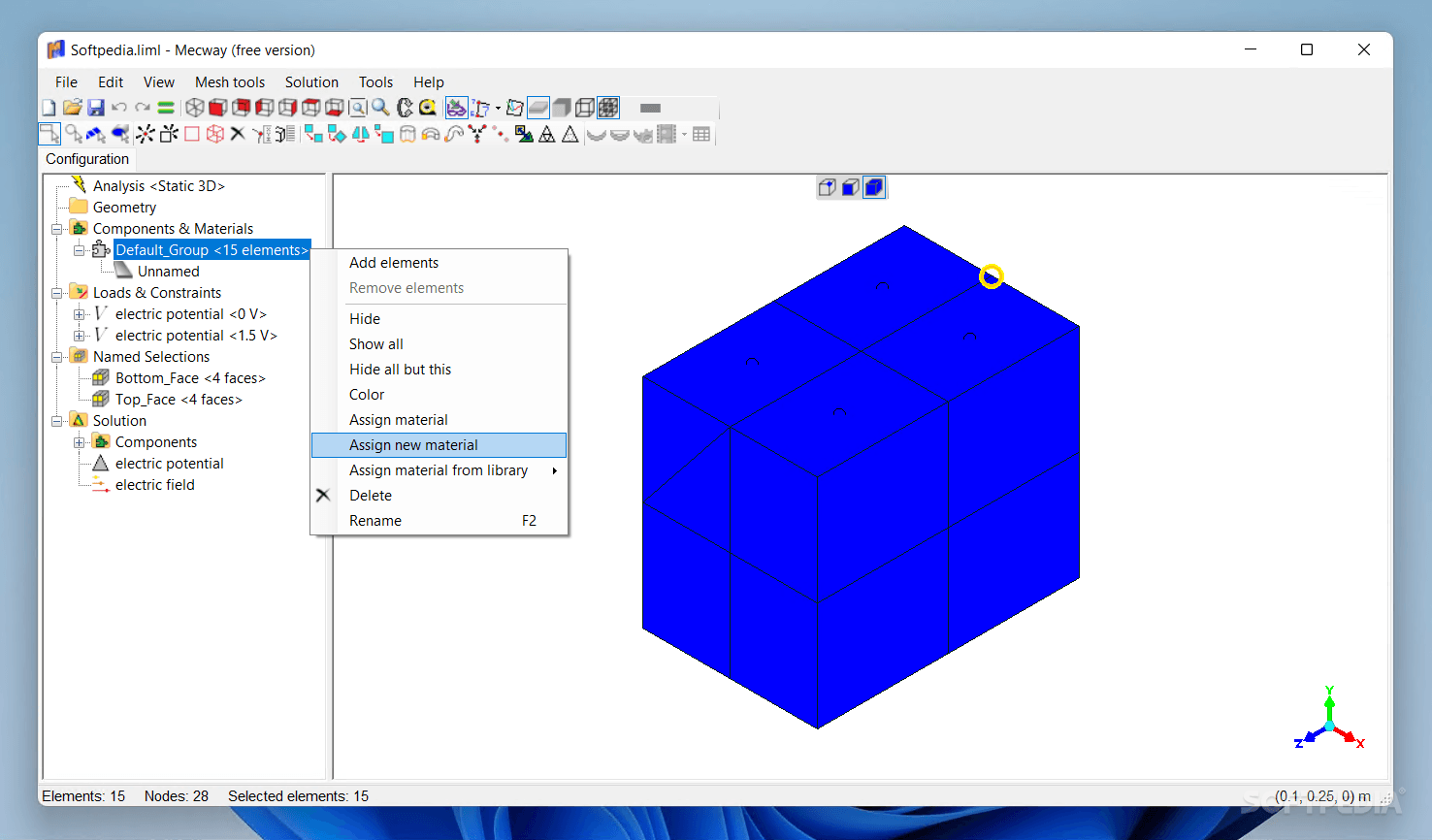Select the shaded surface display icon
This screenshot has width=1432, height=840.
click(538, 107)
